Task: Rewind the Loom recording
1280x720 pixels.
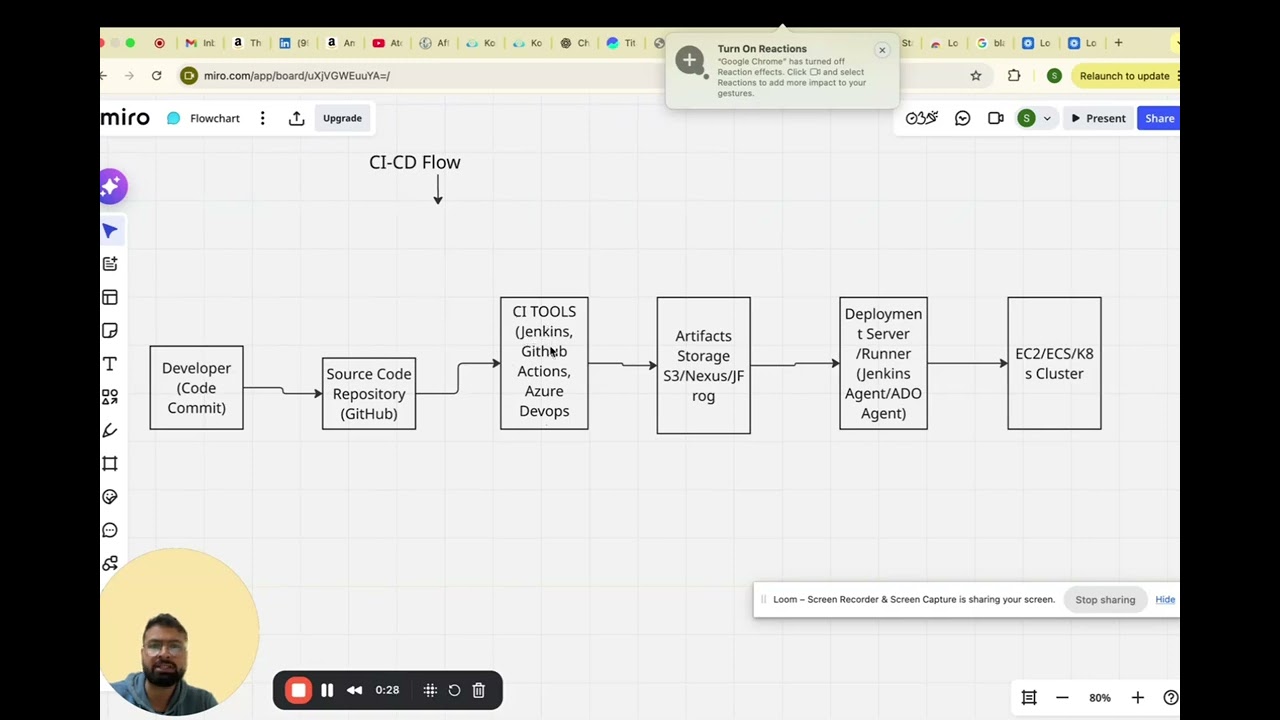Action: coord(354,690)
